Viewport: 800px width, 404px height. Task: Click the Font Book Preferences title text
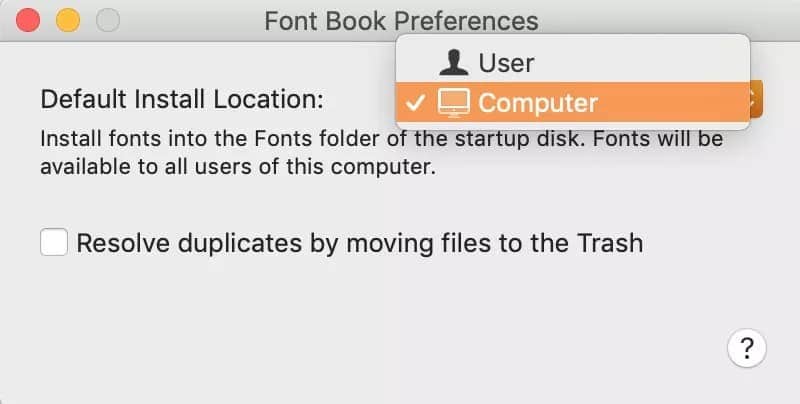point(401,20)
